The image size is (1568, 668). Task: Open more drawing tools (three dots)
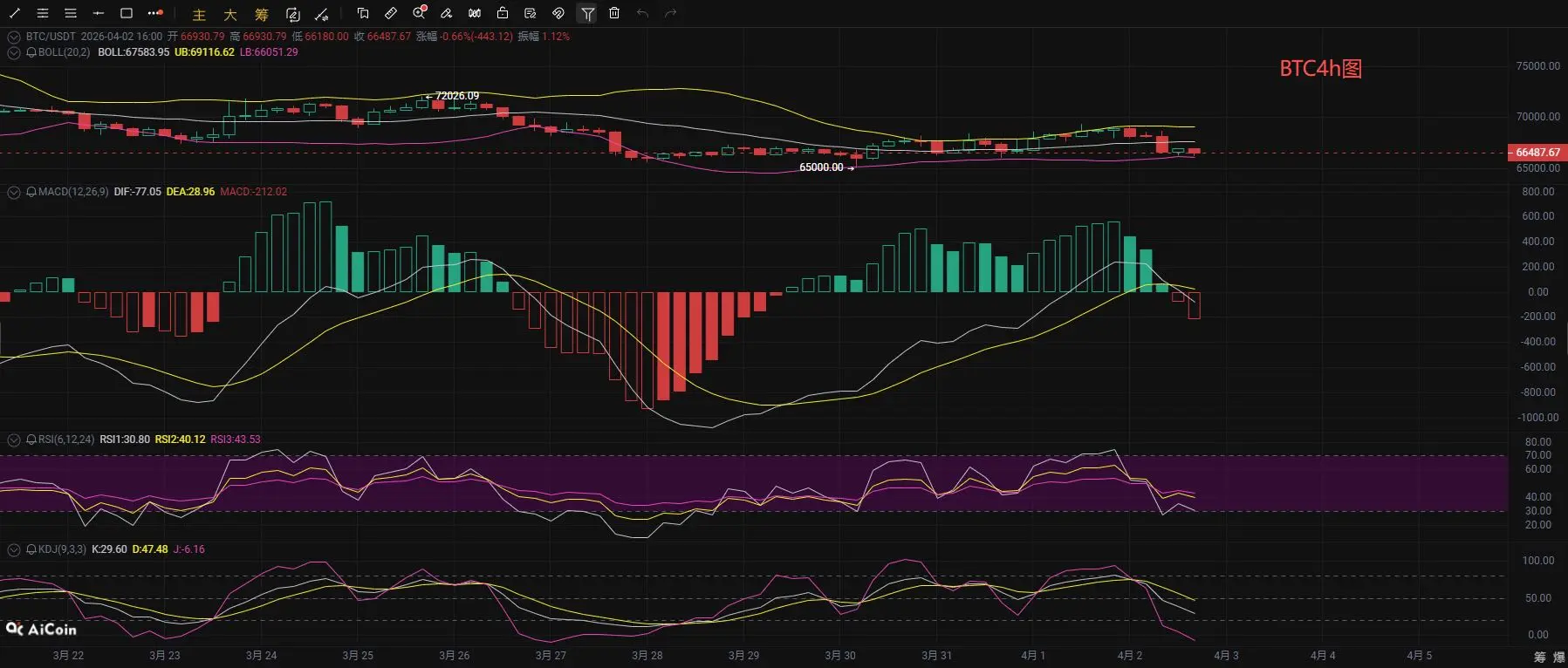(x=155, y=13)
